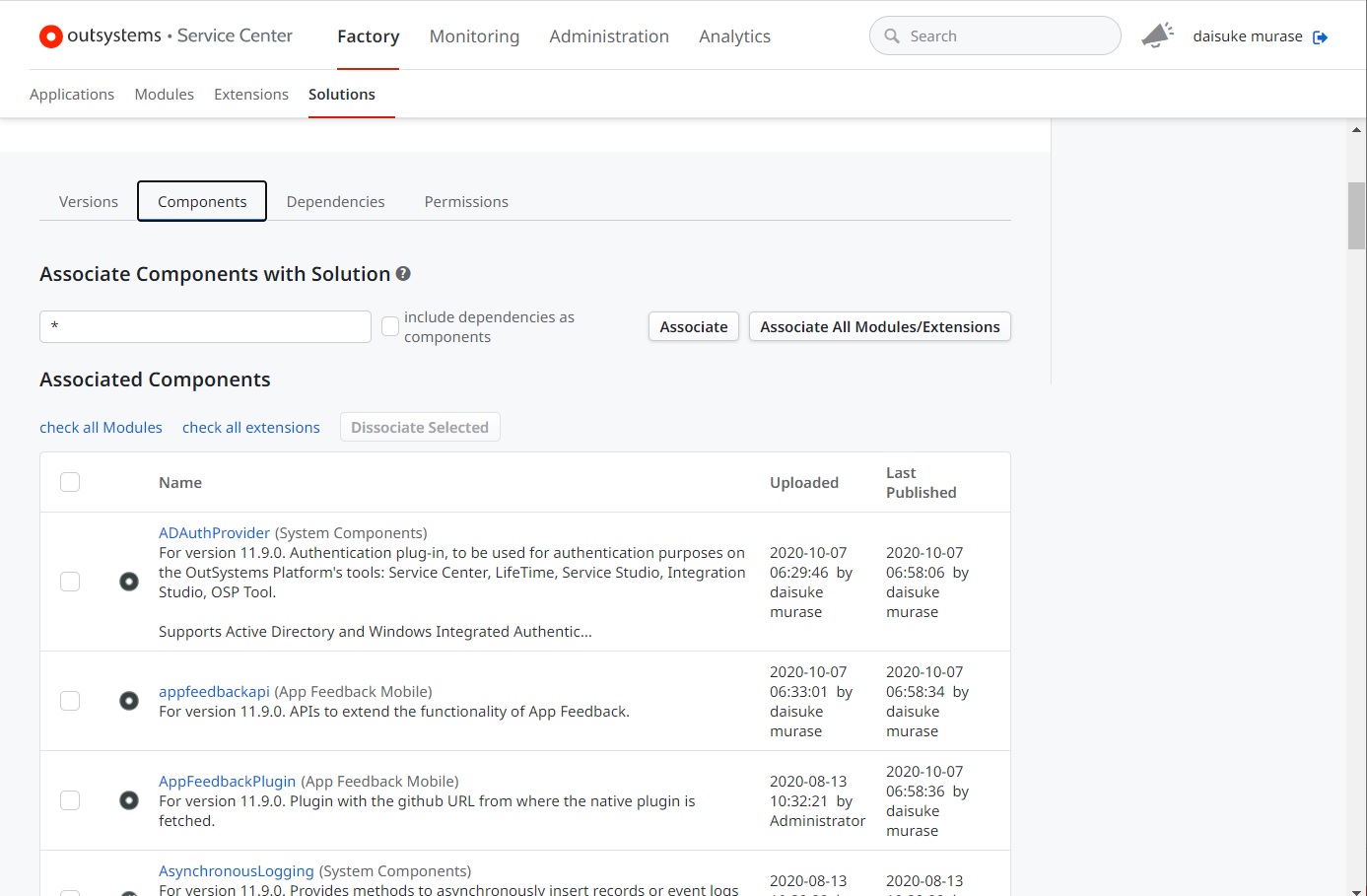Open the Monitoring menu
Screen dimensions: 1367x896
(x=474, y=36)
